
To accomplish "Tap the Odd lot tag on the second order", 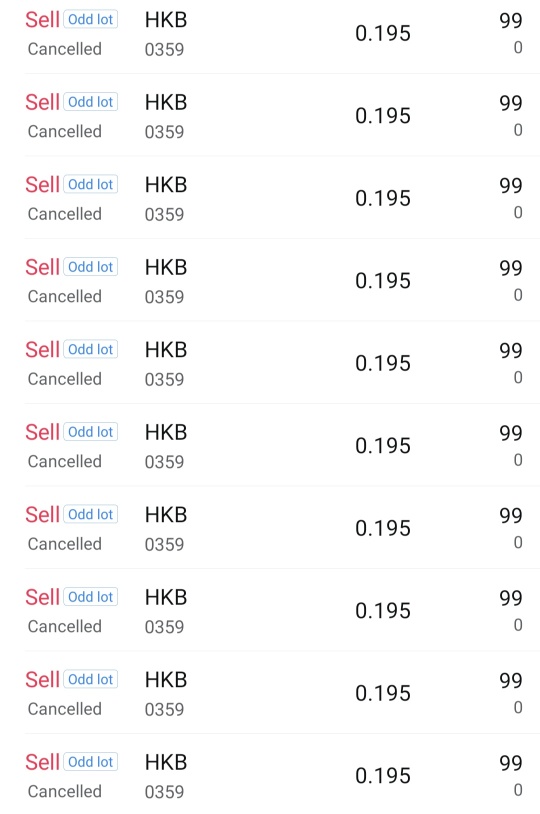I will click(91, 102).
